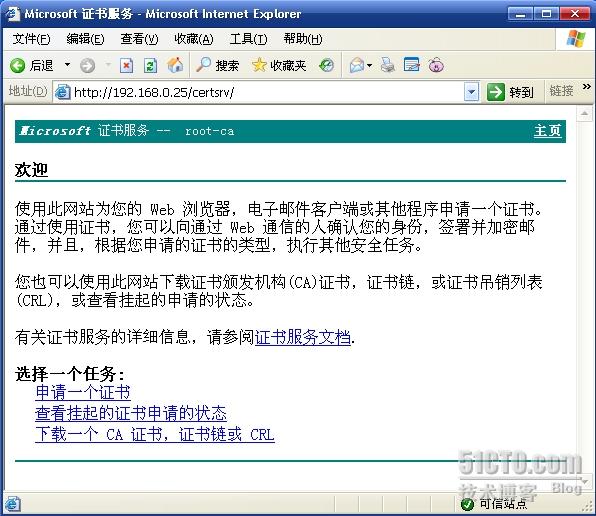Click the 链接 links toolbar label

tap(561, 91)
